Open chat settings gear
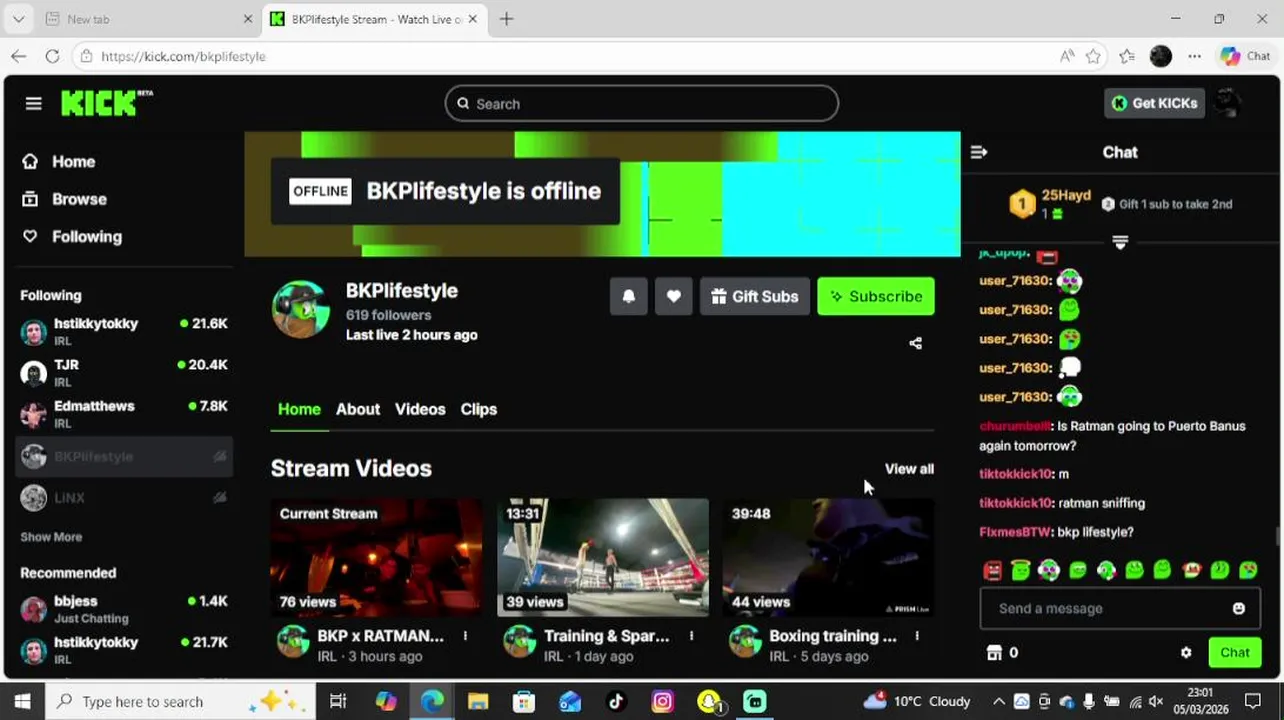Image resolution: width=1284 pixels, height=720 pixels. click(x=1186, y=653)
